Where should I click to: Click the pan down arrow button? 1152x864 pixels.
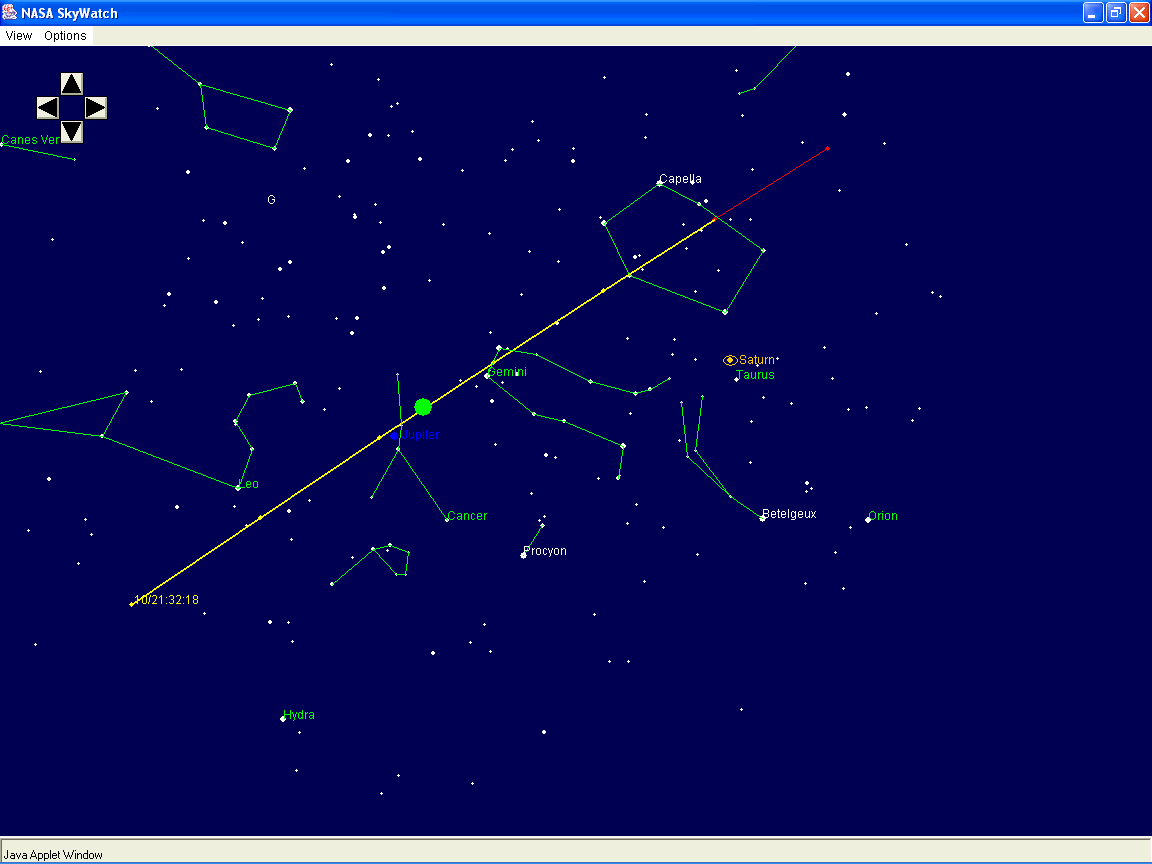72,132
